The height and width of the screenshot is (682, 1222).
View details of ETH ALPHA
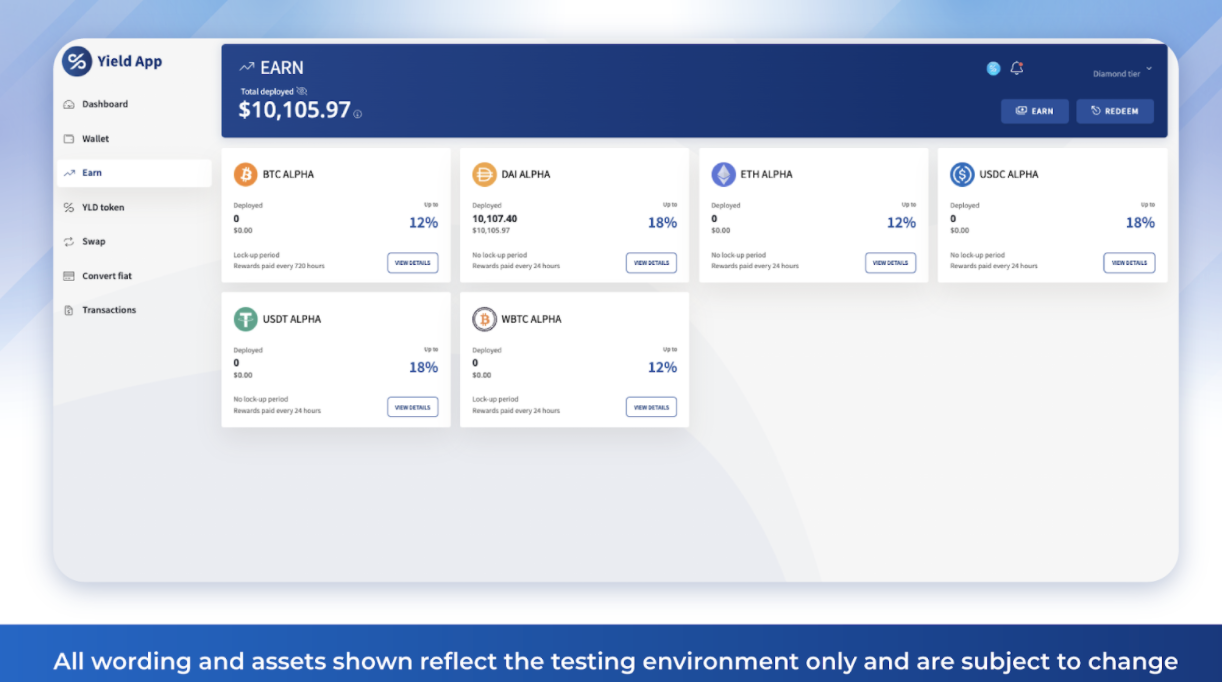[x=890, y=263]
